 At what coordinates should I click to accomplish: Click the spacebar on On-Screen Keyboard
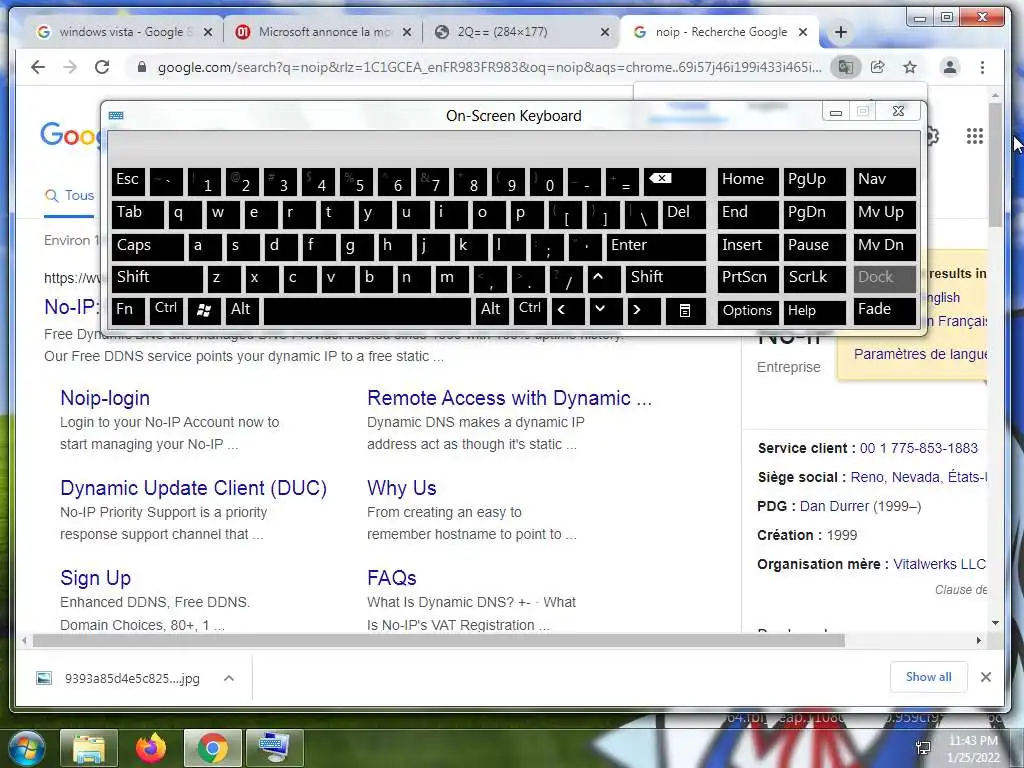click(367, 311)
